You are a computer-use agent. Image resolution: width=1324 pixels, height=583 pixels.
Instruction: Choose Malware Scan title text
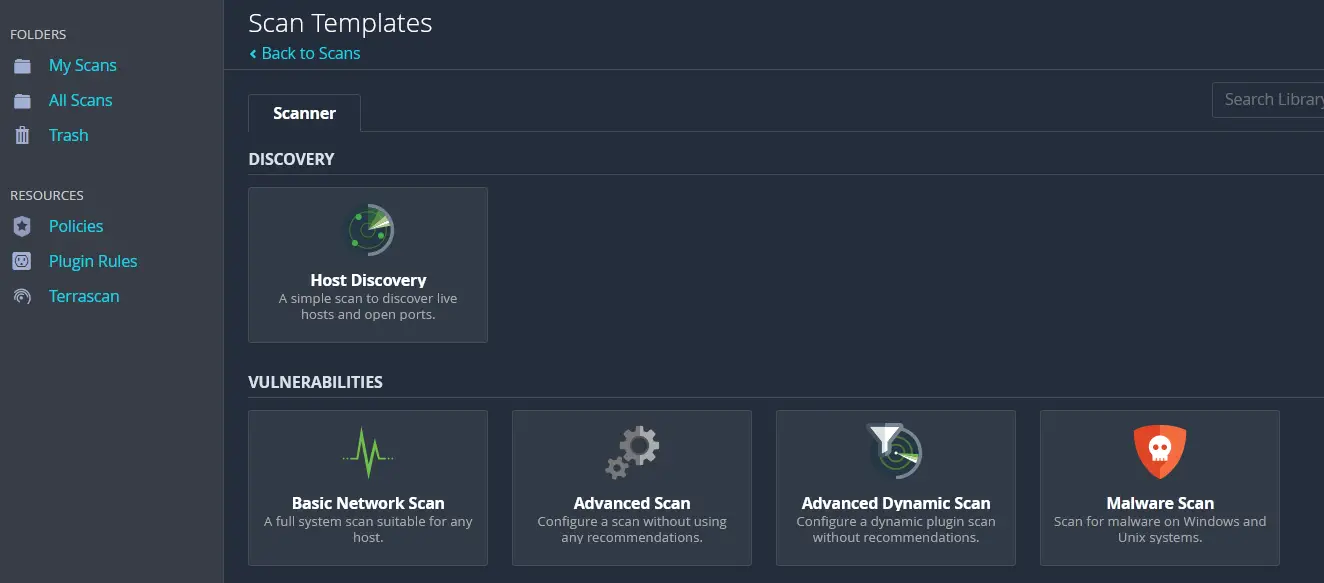click(1160, 503)
